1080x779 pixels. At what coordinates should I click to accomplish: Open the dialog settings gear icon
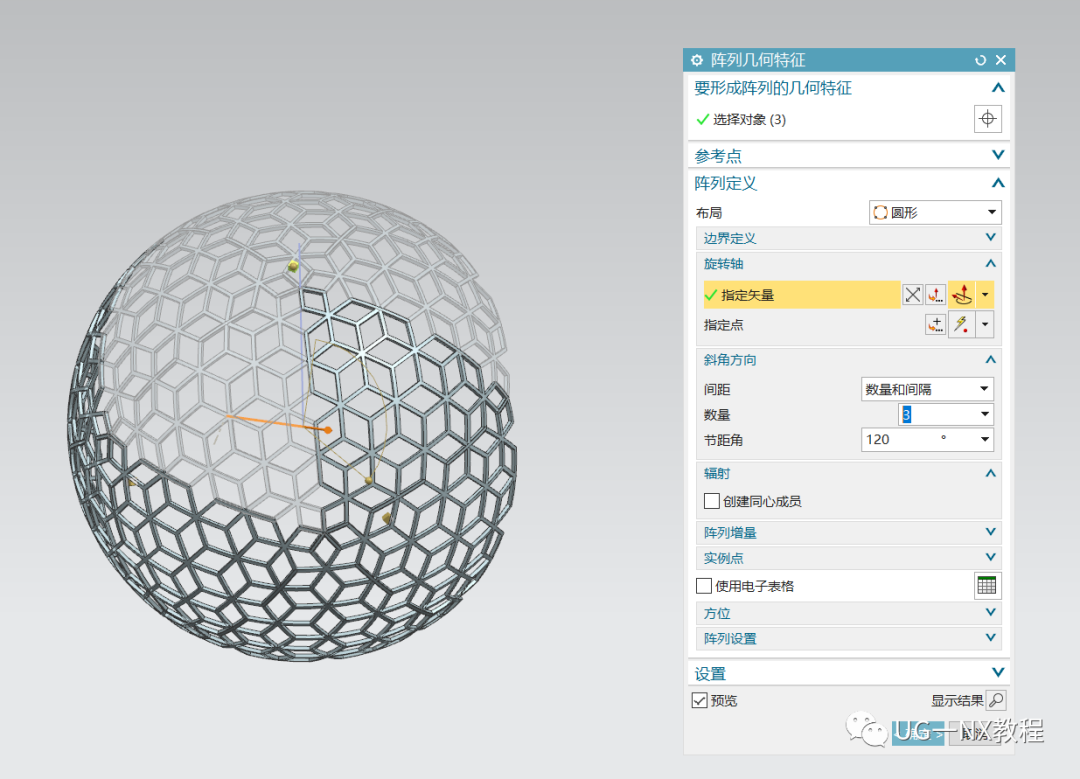[697, 61]
